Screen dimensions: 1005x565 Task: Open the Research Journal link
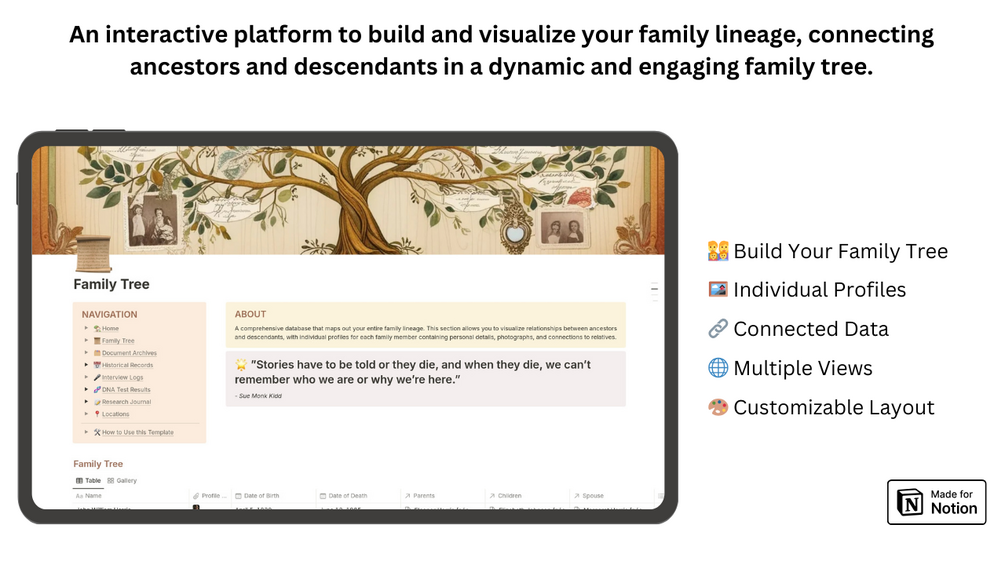(126, 402)
